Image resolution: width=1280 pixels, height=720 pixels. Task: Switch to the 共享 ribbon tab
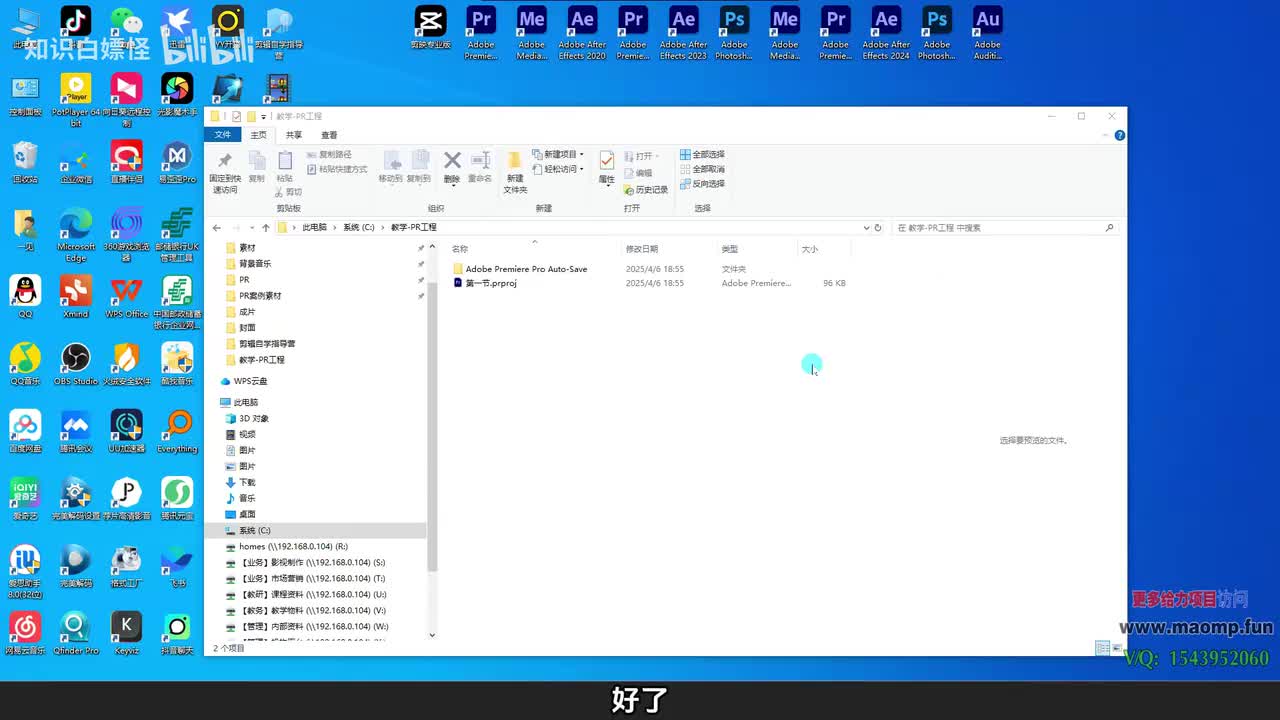point(294,135)
